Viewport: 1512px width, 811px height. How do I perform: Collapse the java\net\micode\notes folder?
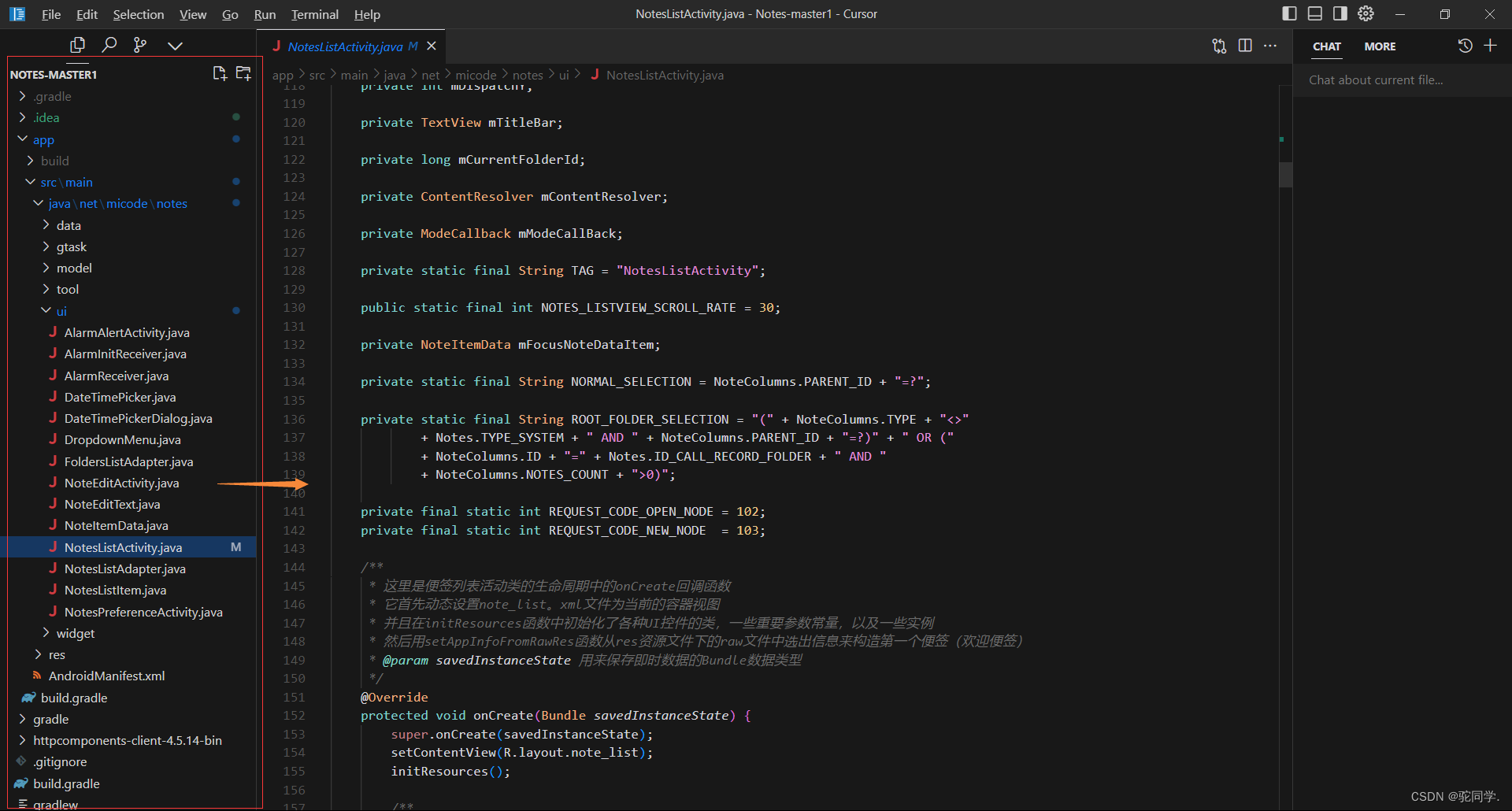pyautogui.click(x=118, y=203)
